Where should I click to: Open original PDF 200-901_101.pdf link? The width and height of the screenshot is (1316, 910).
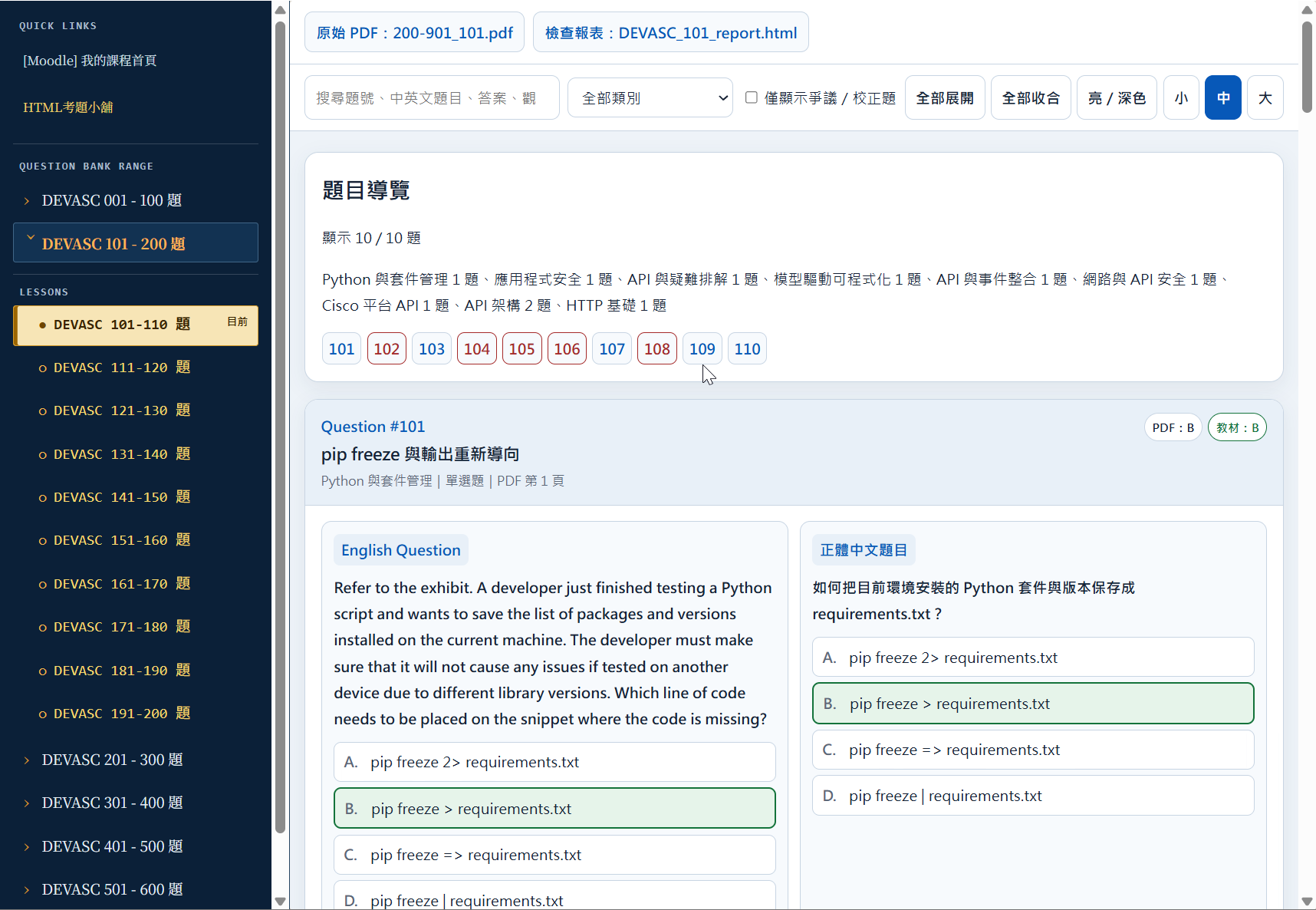(414, 32)
